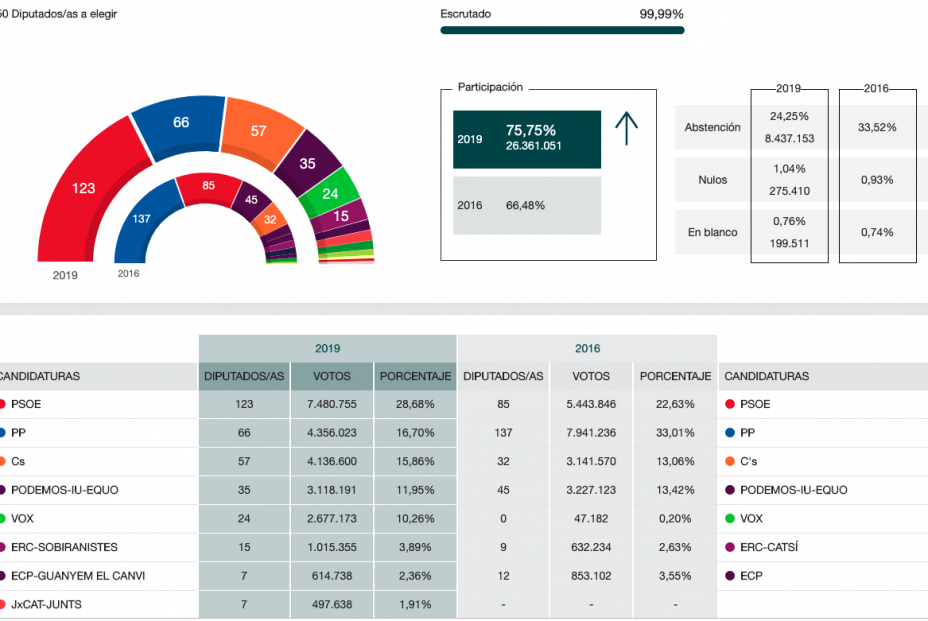
Task: Click the Escrutado progress bar
Action: (x=560, y=29)
